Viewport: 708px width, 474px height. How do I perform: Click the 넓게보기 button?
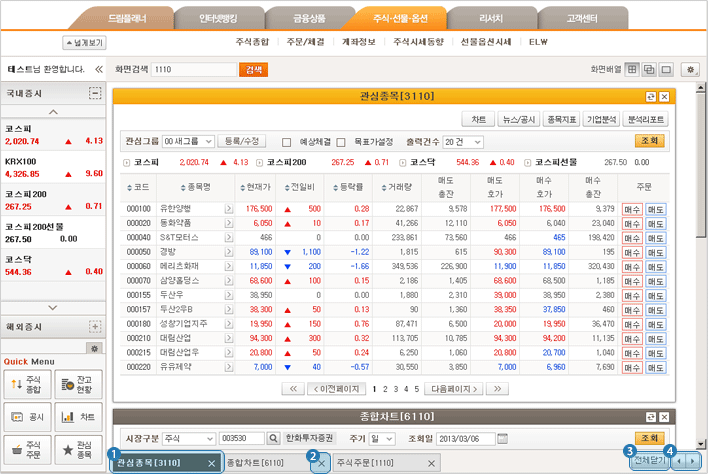tap(84, 43)
